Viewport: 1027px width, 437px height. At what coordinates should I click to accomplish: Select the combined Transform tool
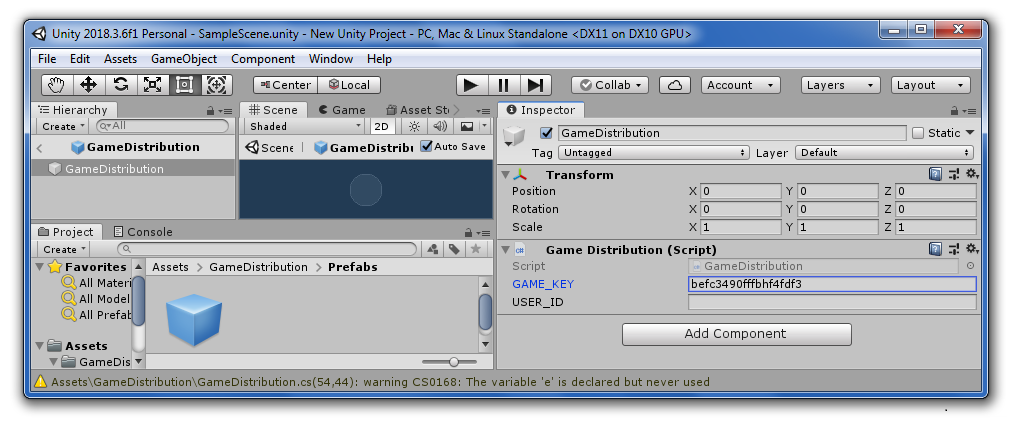pyautogui.click(x=217, y=85)
